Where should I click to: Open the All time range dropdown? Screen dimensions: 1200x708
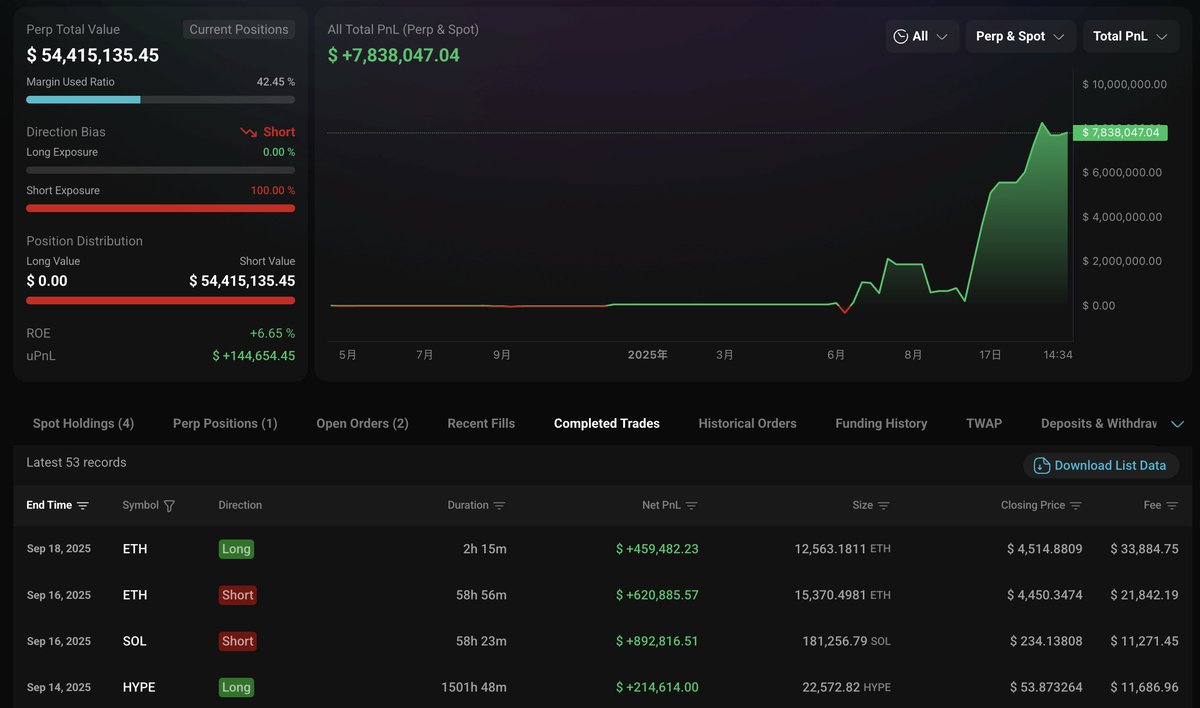tap(921, 36)
